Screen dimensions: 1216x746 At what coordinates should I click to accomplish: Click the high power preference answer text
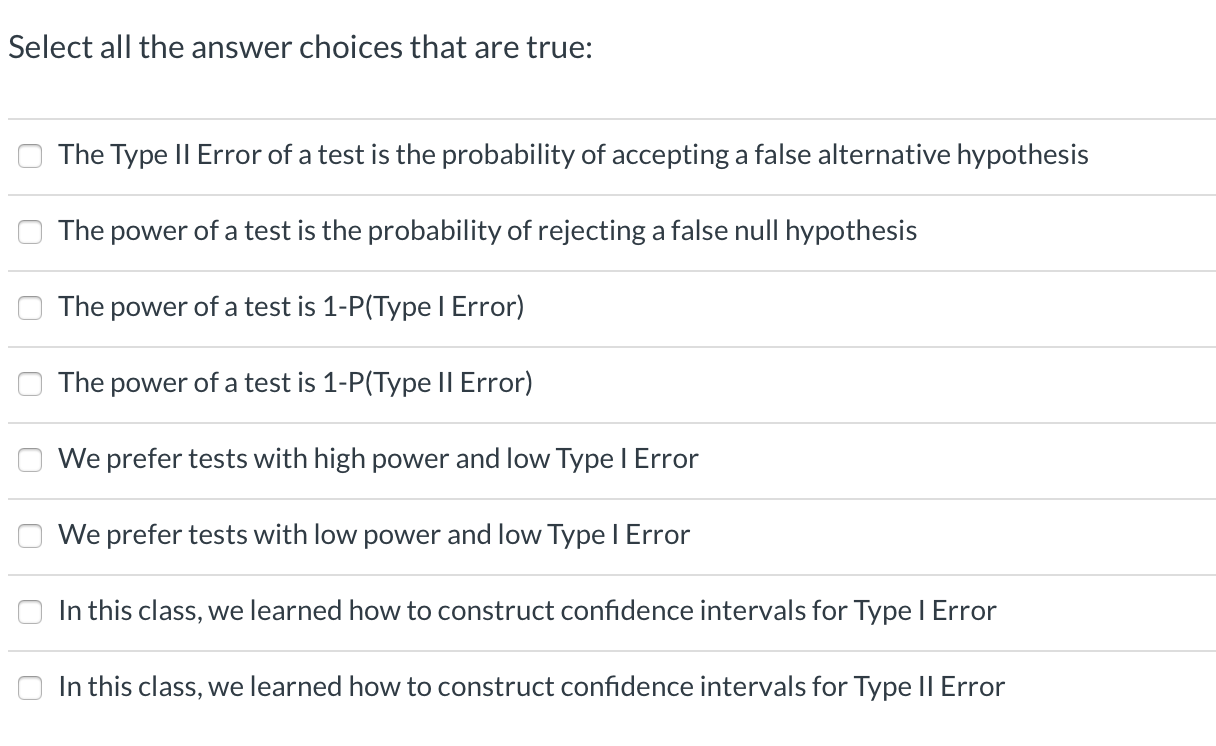tap(377, 460)
